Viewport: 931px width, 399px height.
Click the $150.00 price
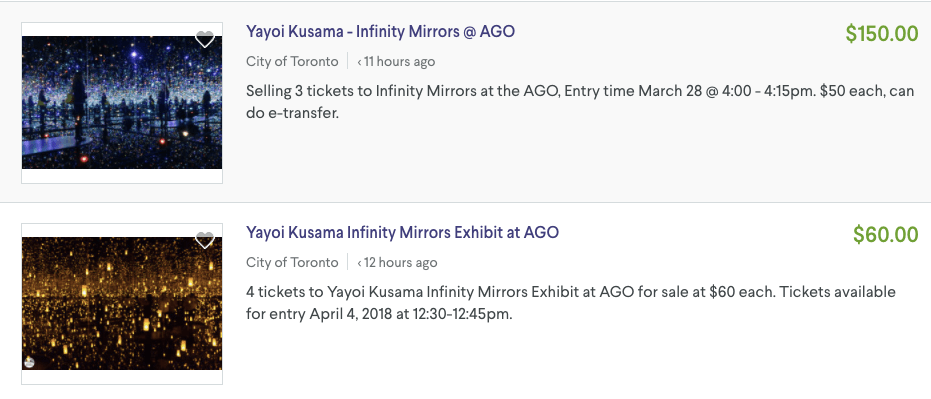(882, 34)
